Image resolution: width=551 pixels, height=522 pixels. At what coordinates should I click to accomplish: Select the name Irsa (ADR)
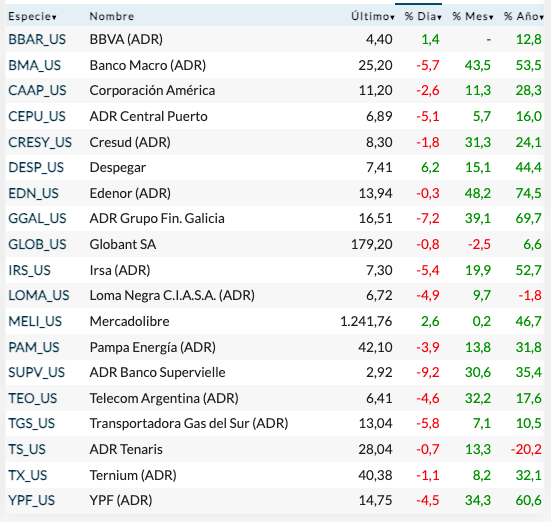pos(120,270)
